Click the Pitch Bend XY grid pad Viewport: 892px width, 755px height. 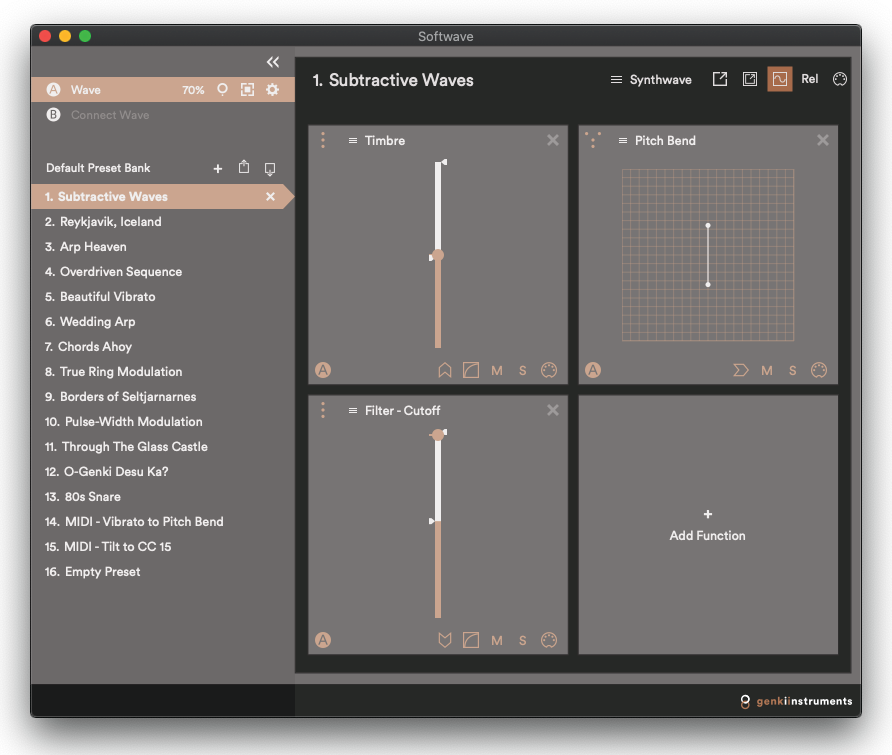point(708,255)
